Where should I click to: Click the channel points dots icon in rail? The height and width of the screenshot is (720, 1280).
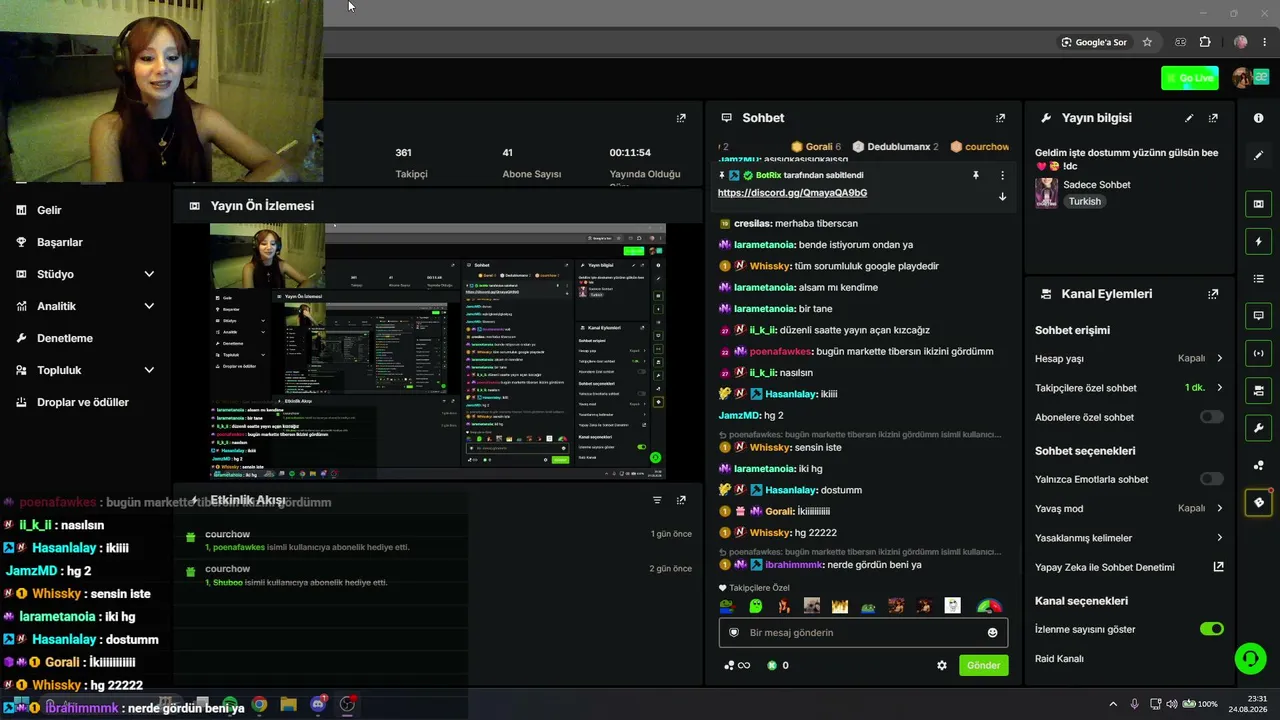click(1258, 465)
